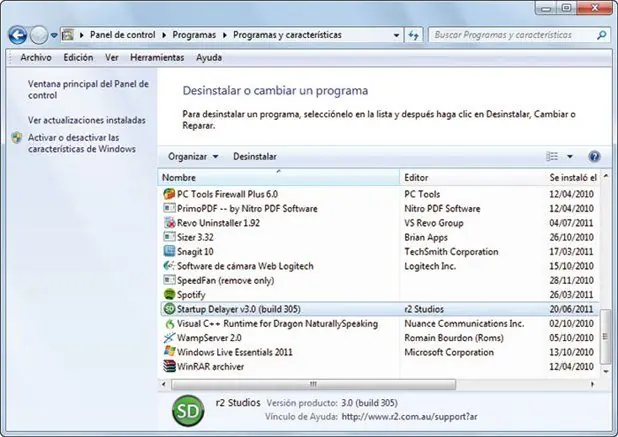The image size is (618, 437).
Task: Click the PC Tools Firewall Plus icon
Action: coord(169,194)
